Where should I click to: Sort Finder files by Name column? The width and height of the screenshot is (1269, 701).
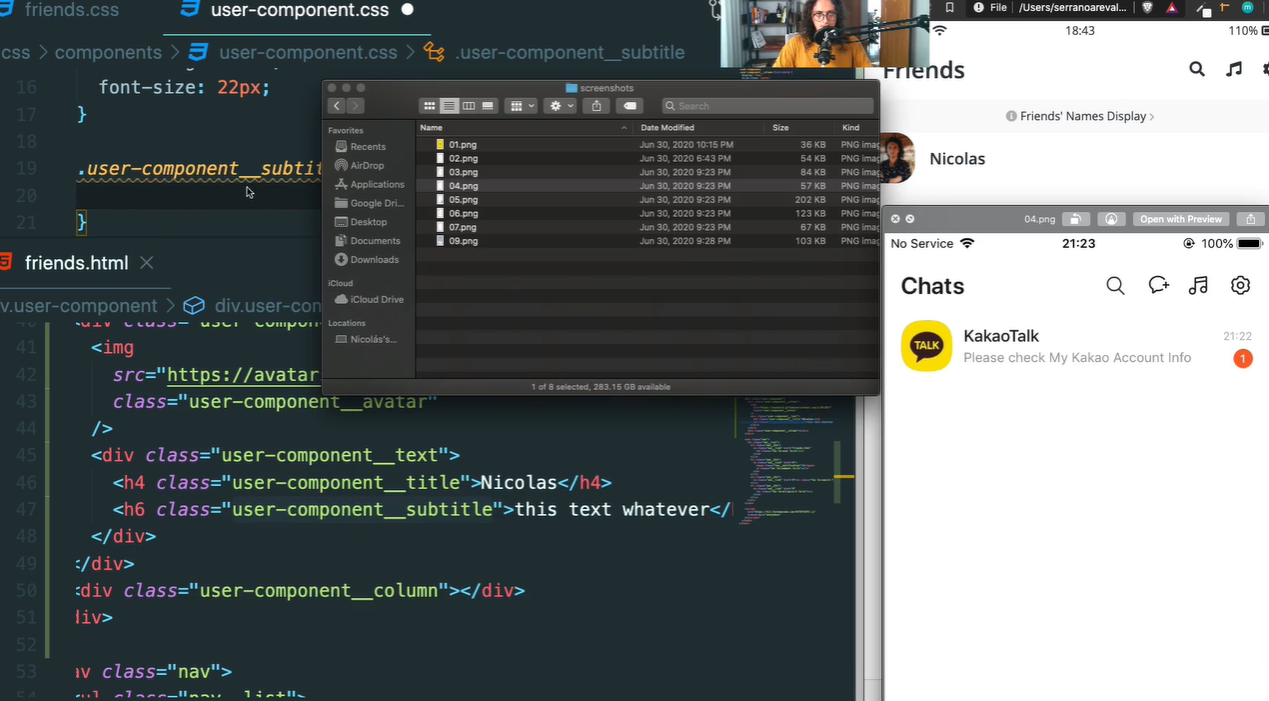pos(524,128)
